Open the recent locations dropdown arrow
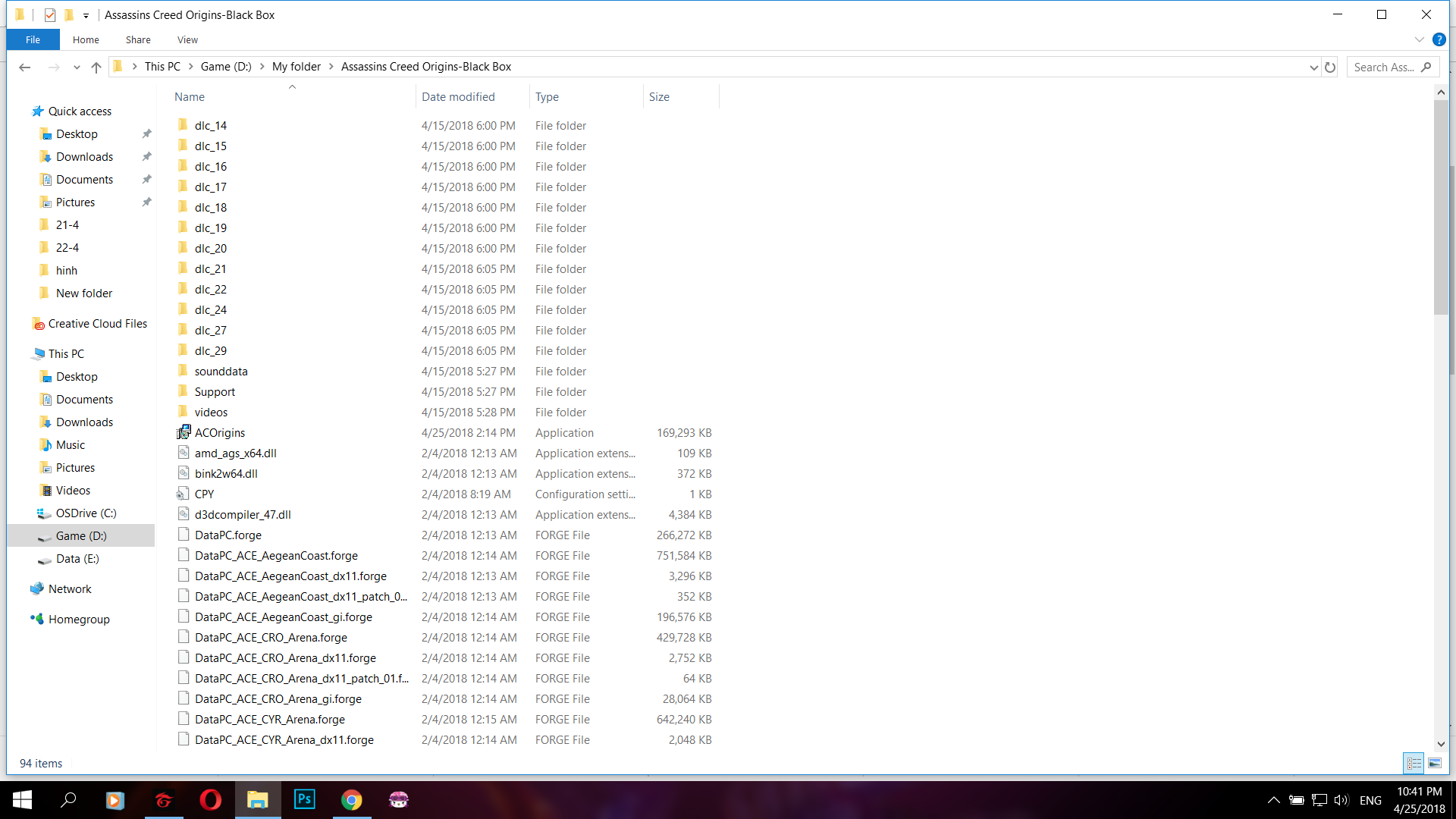This screenshot has height=819, width=1456. pos(77,67)
